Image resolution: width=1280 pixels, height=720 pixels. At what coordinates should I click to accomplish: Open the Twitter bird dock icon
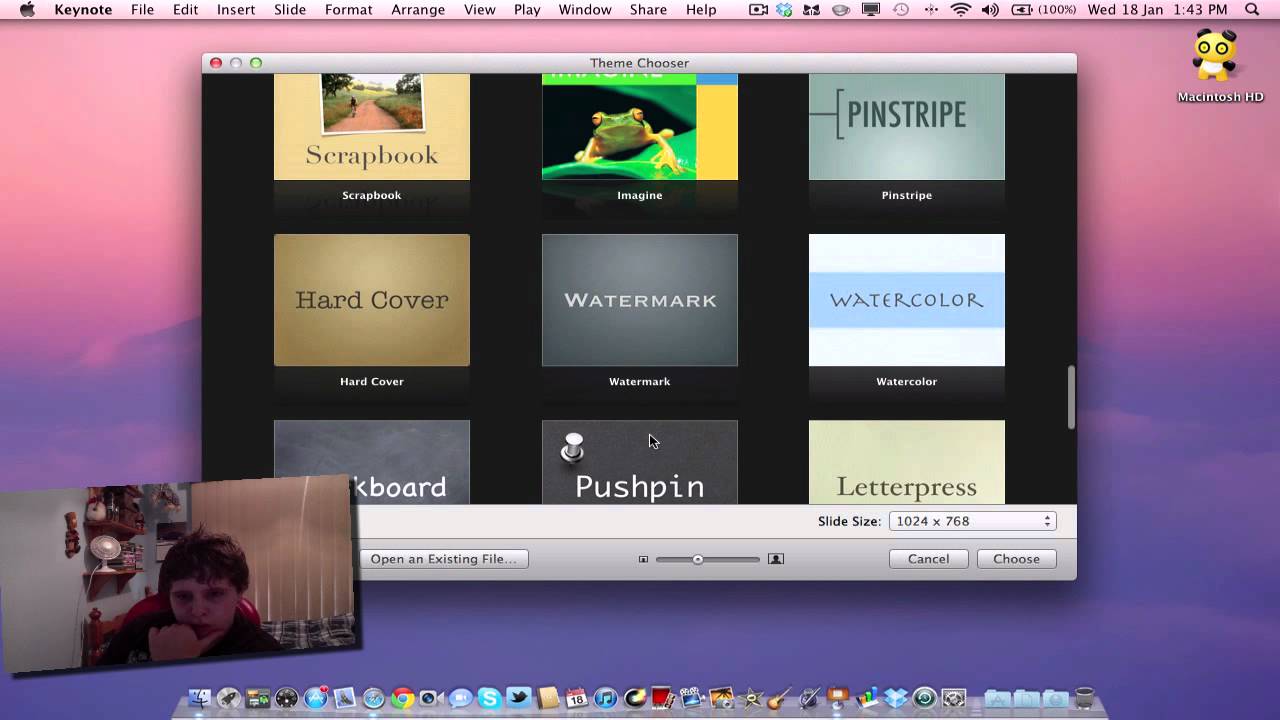tap(518, 698)
